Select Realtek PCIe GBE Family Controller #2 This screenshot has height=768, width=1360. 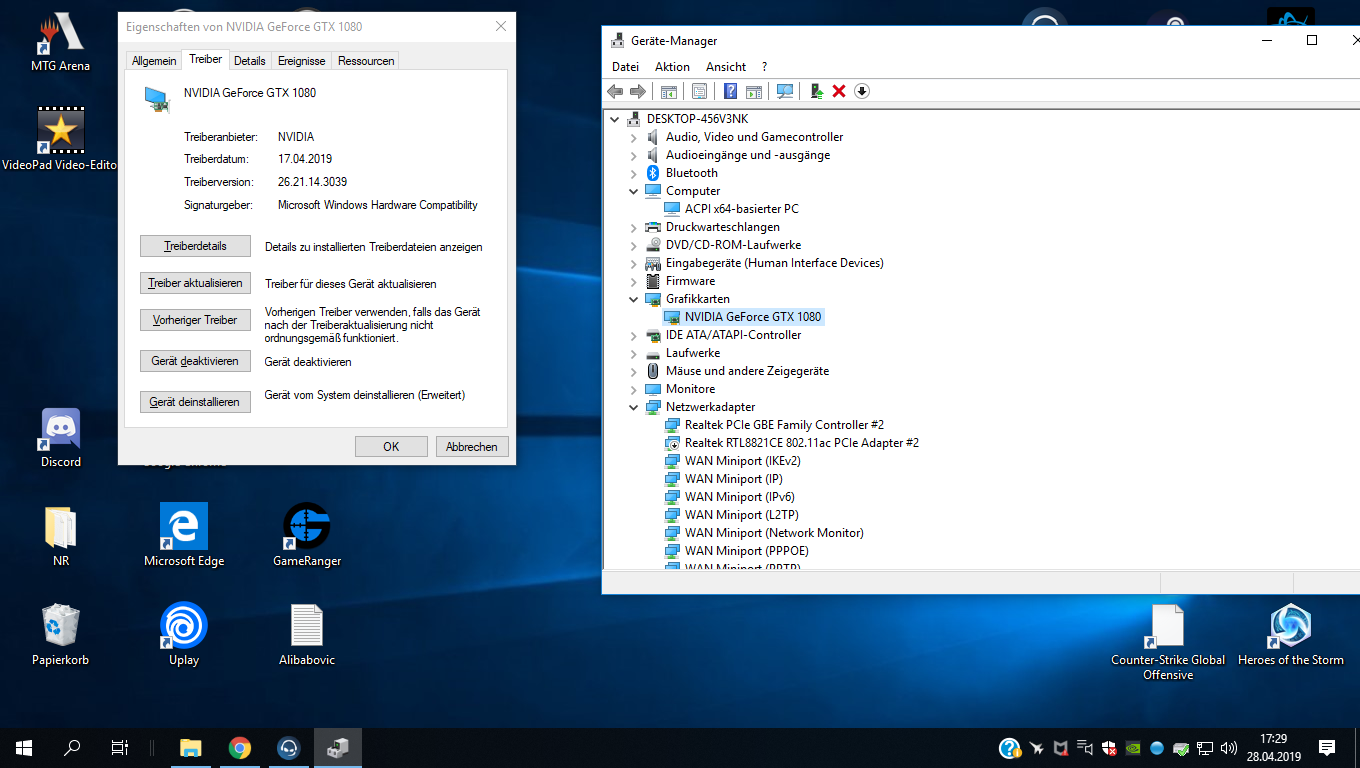point(784,425)
